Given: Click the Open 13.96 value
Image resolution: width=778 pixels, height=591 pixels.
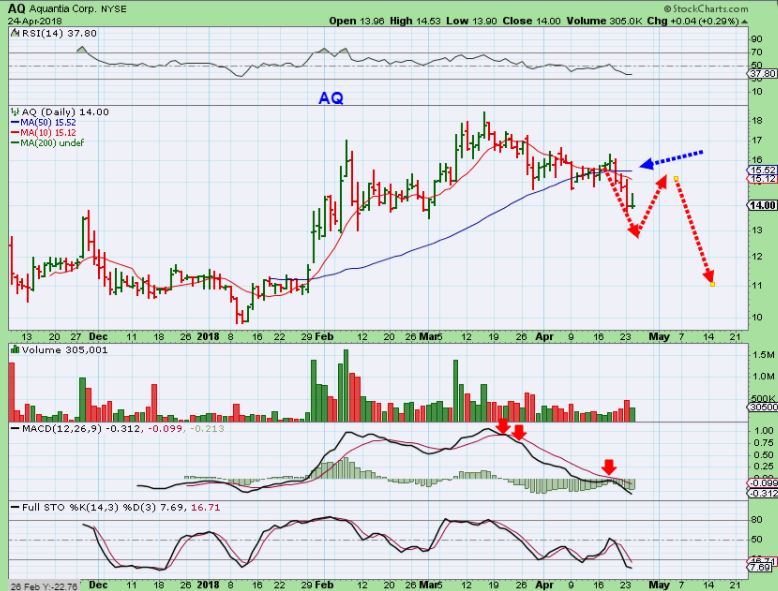Looking at the screenshot, I should pyautogui.click(x=356, y=21).
